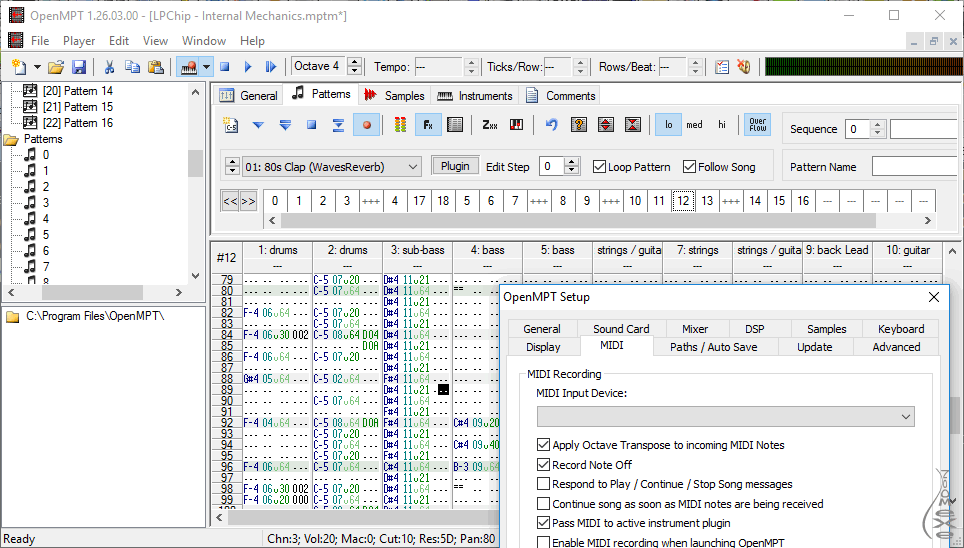Click the New file icon

[x=20, y=66]
